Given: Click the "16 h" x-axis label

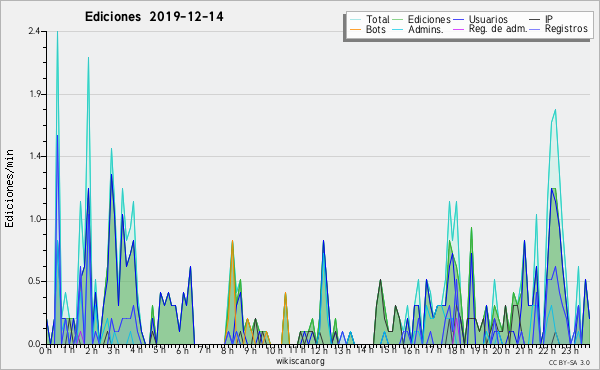Looking at the screenshot, I should pos(411,350).
